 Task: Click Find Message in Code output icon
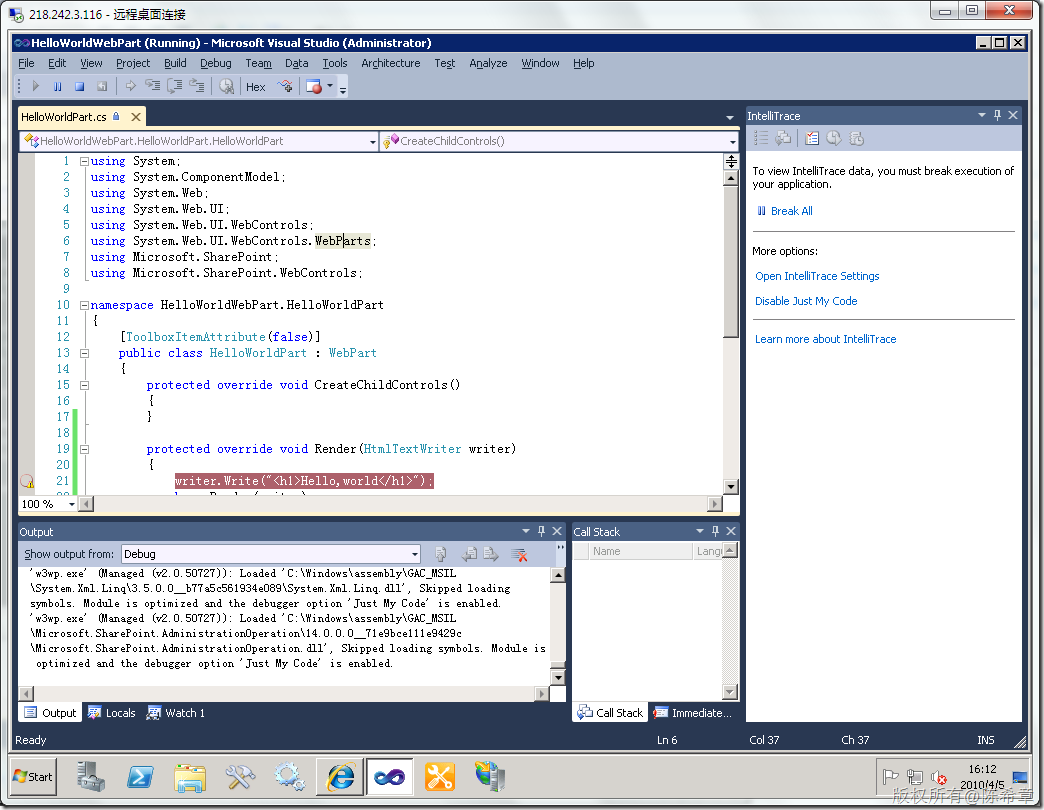[x=440, y=554]
